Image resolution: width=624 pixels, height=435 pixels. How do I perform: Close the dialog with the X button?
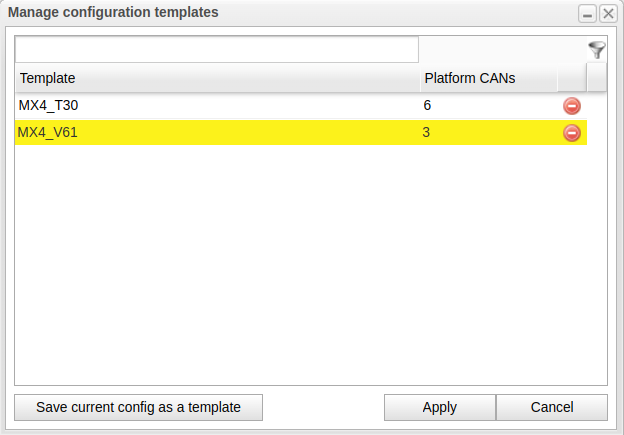coord(607,13)
